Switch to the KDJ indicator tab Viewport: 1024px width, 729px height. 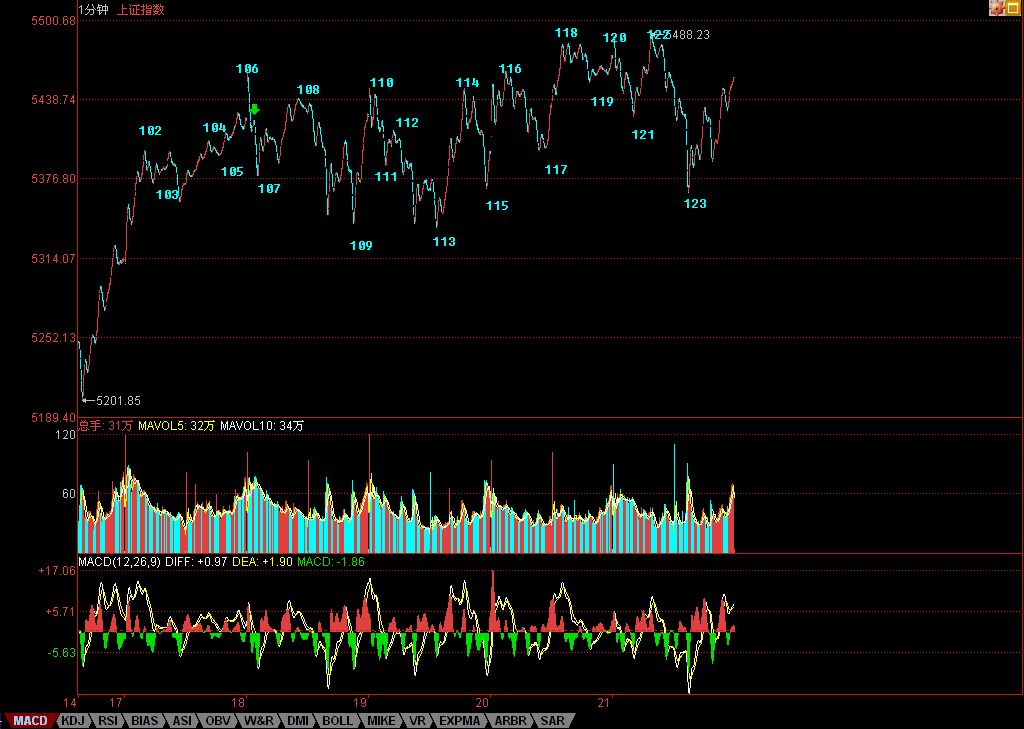(72, 720)
